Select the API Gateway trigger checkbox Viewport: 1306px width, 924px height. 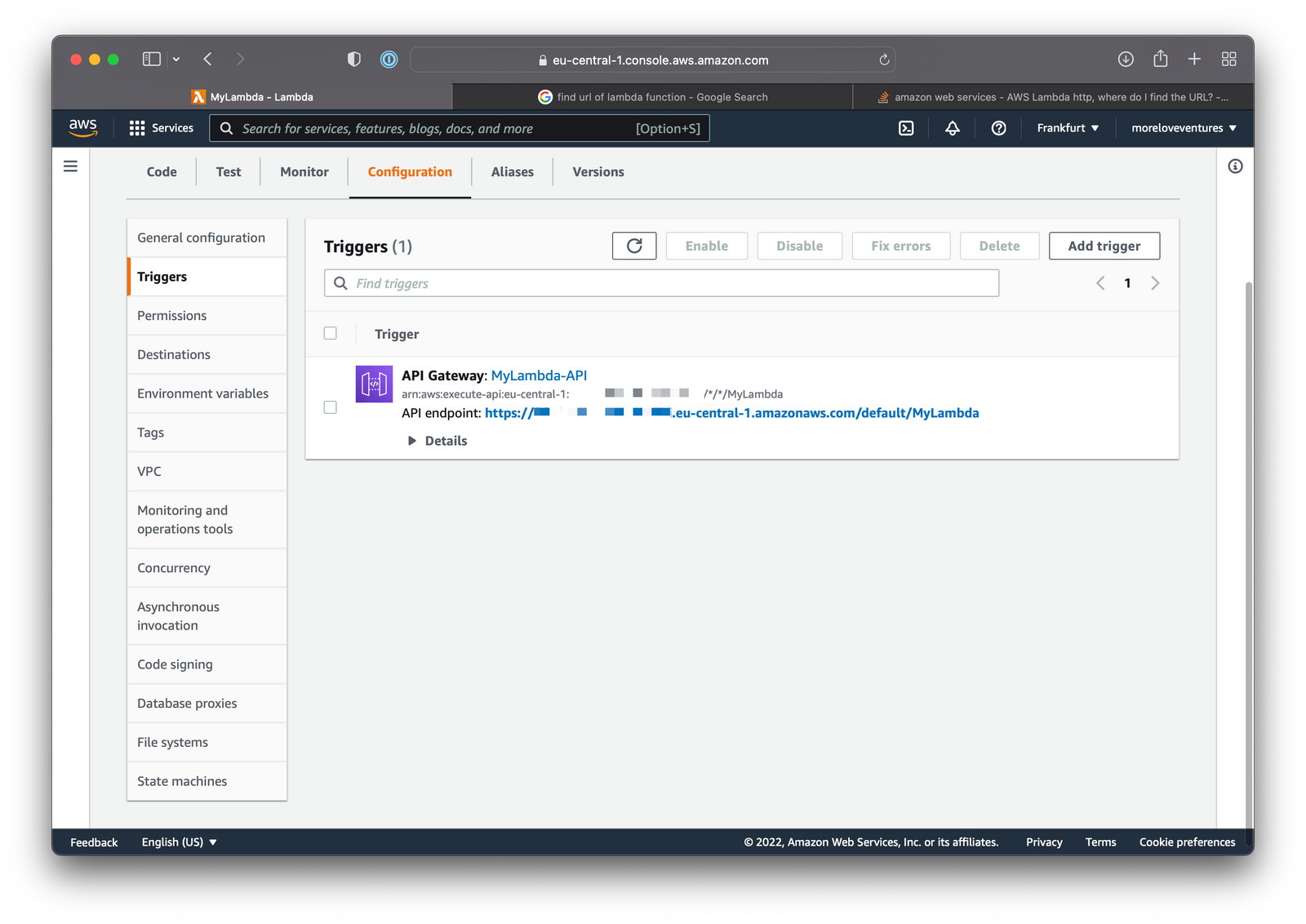pyautogui.click(x=330, y=407)
